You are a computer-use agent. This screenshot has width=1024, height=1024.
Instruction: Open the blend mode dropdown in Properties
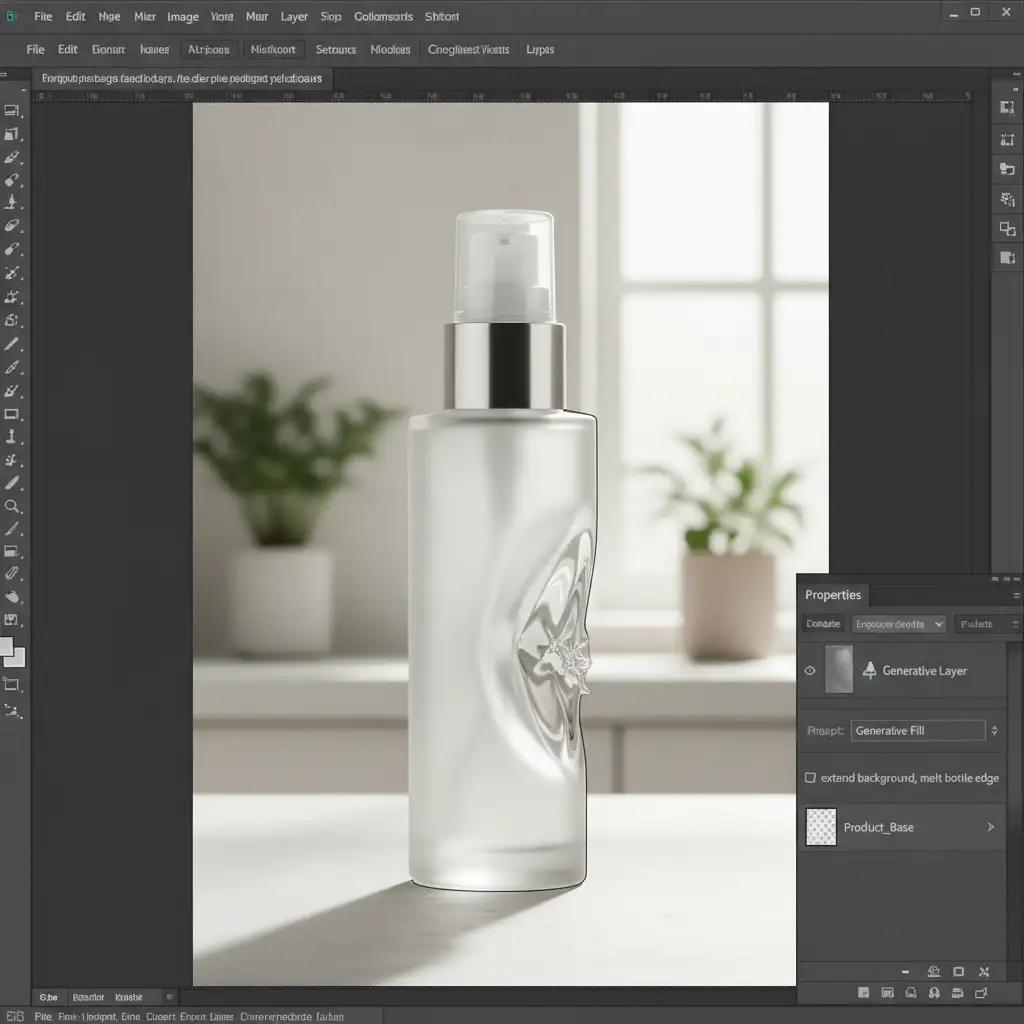(898, 624)
